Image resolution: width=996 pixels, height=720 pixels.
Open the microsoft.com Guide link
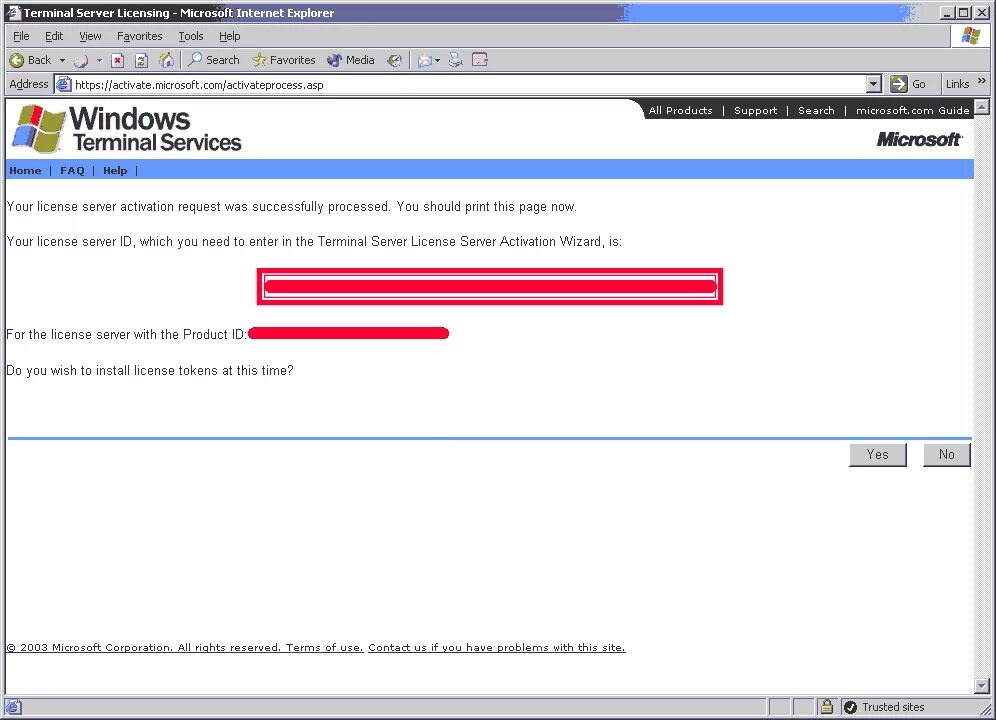913,111
